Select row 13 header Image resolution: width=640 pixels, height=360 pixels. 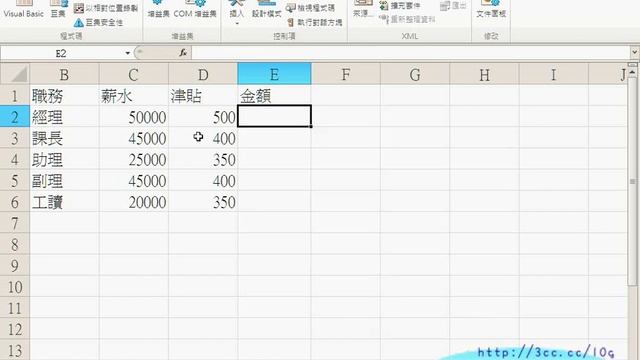point(15,350)
